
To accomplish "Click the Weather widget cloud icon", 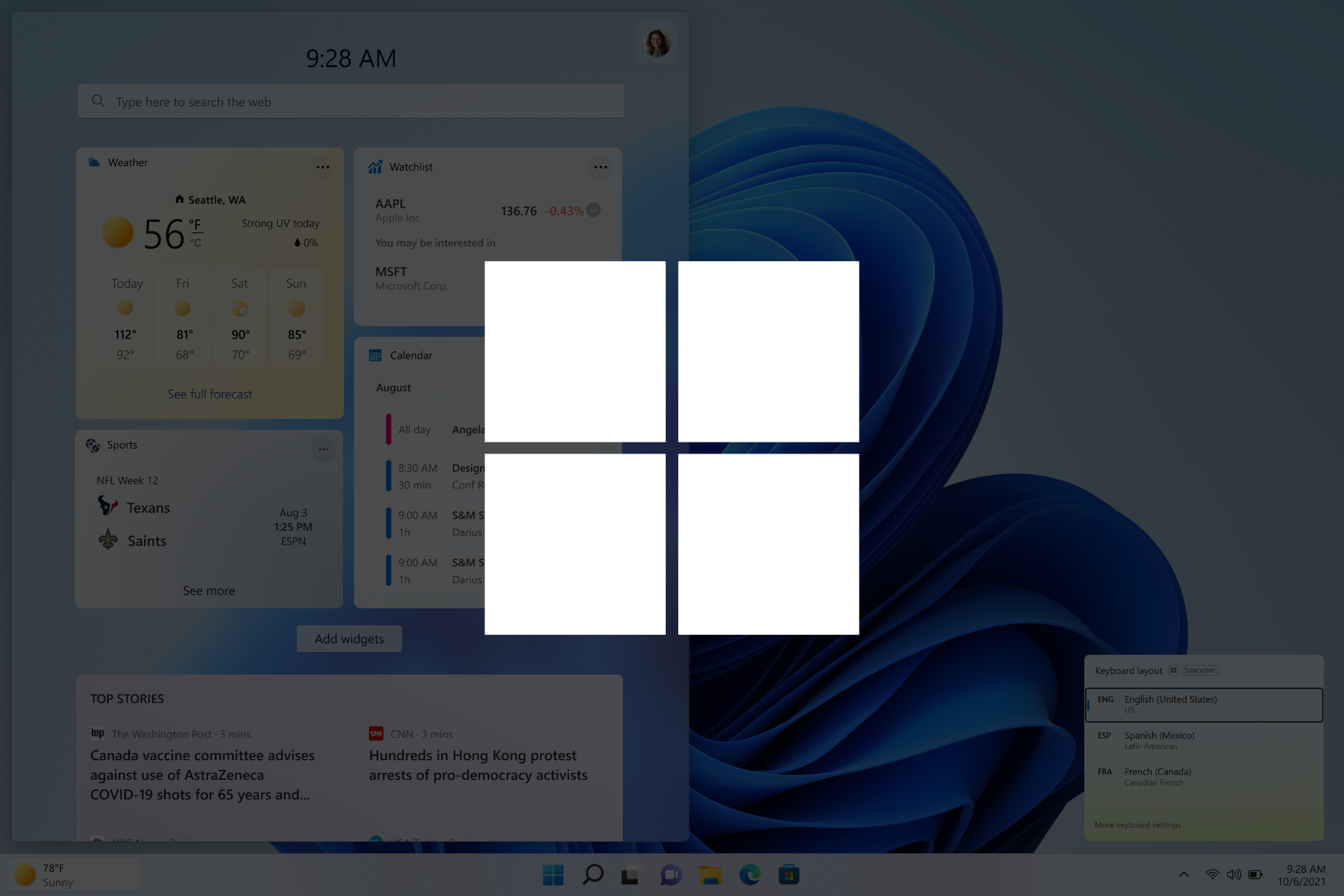I will [94, 162].
